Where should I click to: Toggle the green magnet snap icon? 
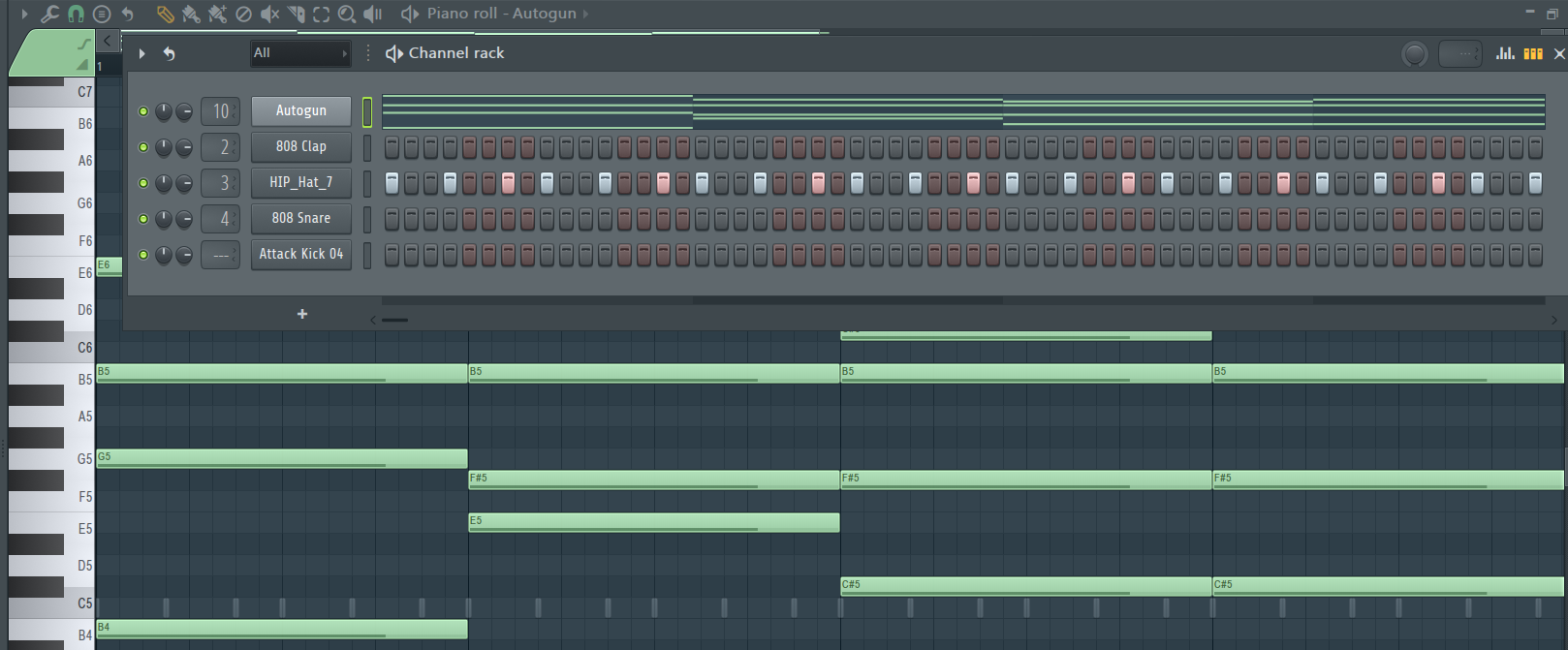(76, 14)
